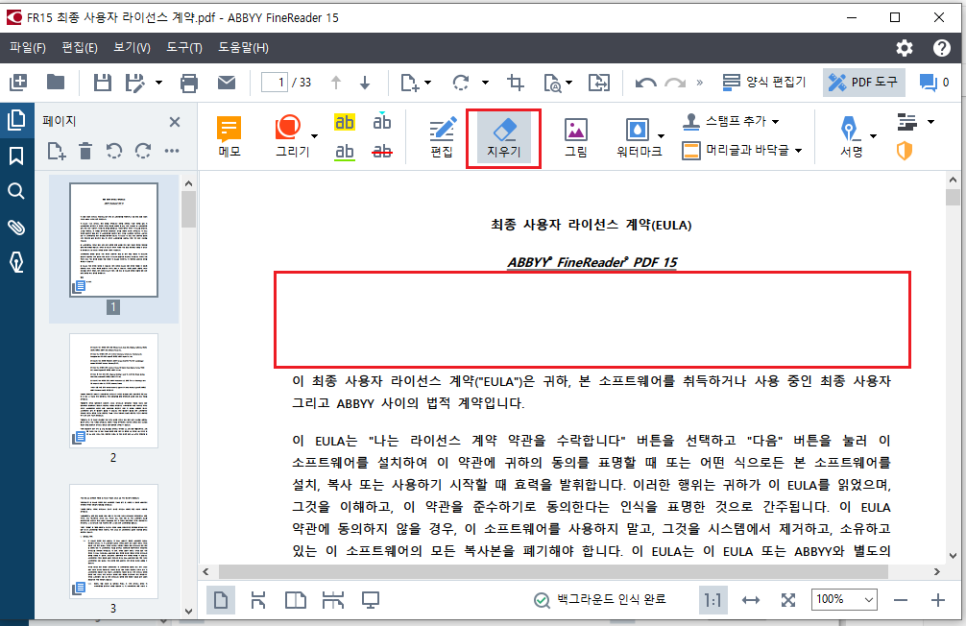Select the yellow highlight text tool

[x=344, y=122]
